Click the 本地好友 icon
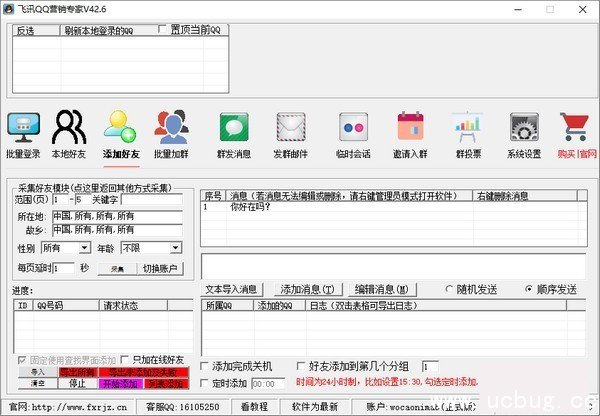This screenshot has height=416, width=600. click(69, 135)
